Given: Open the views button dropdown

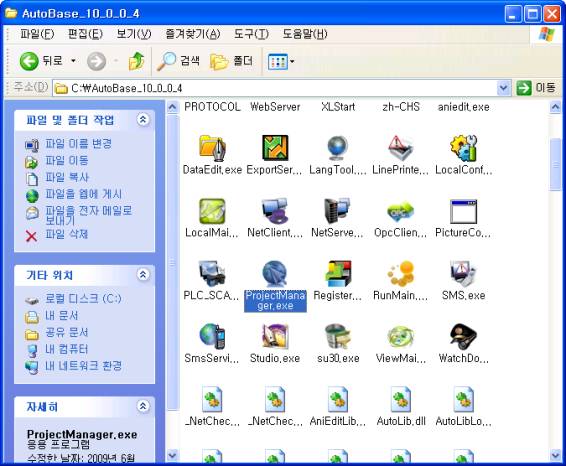Looking at the screenshot, I should [292, 61].
